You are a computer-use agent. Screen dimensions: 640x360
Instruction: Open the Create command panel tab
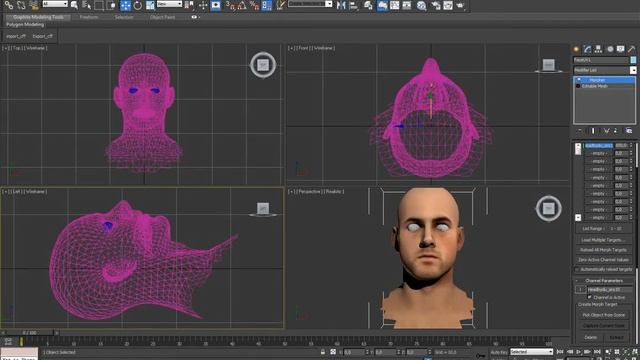click(x=576, y=49)
